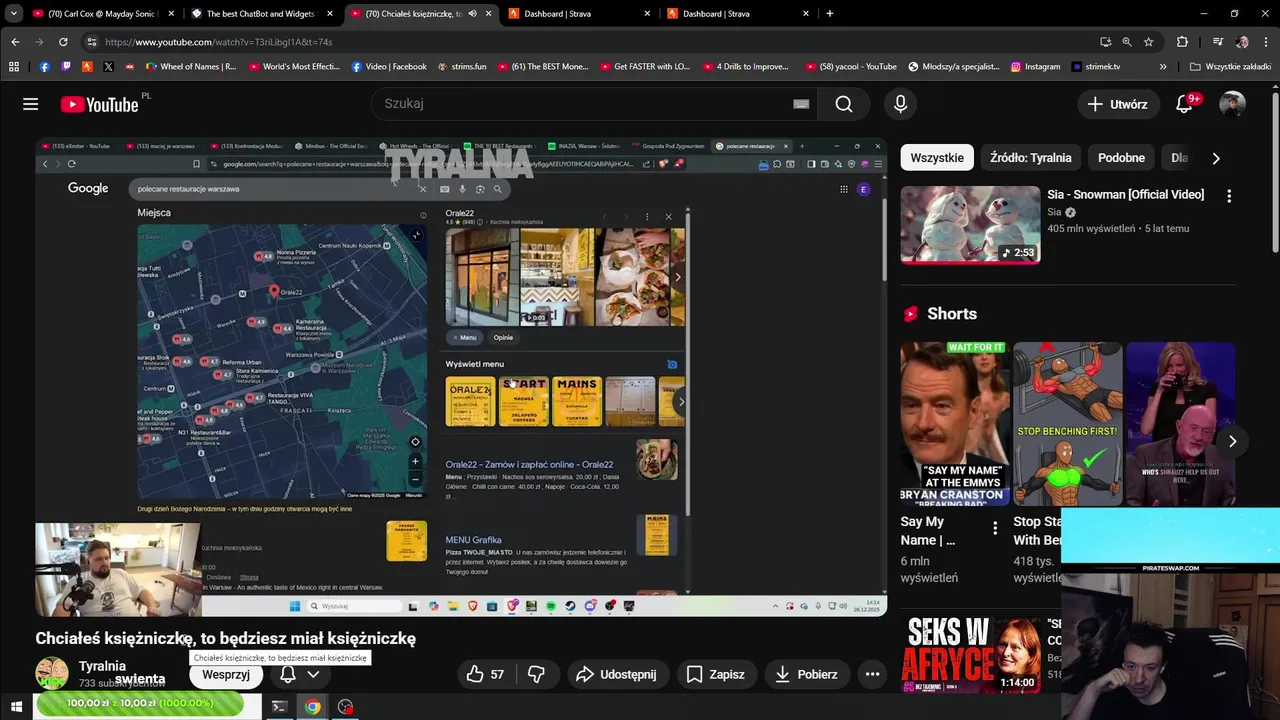Open options menu for Say My Name short

coord(994,528)
